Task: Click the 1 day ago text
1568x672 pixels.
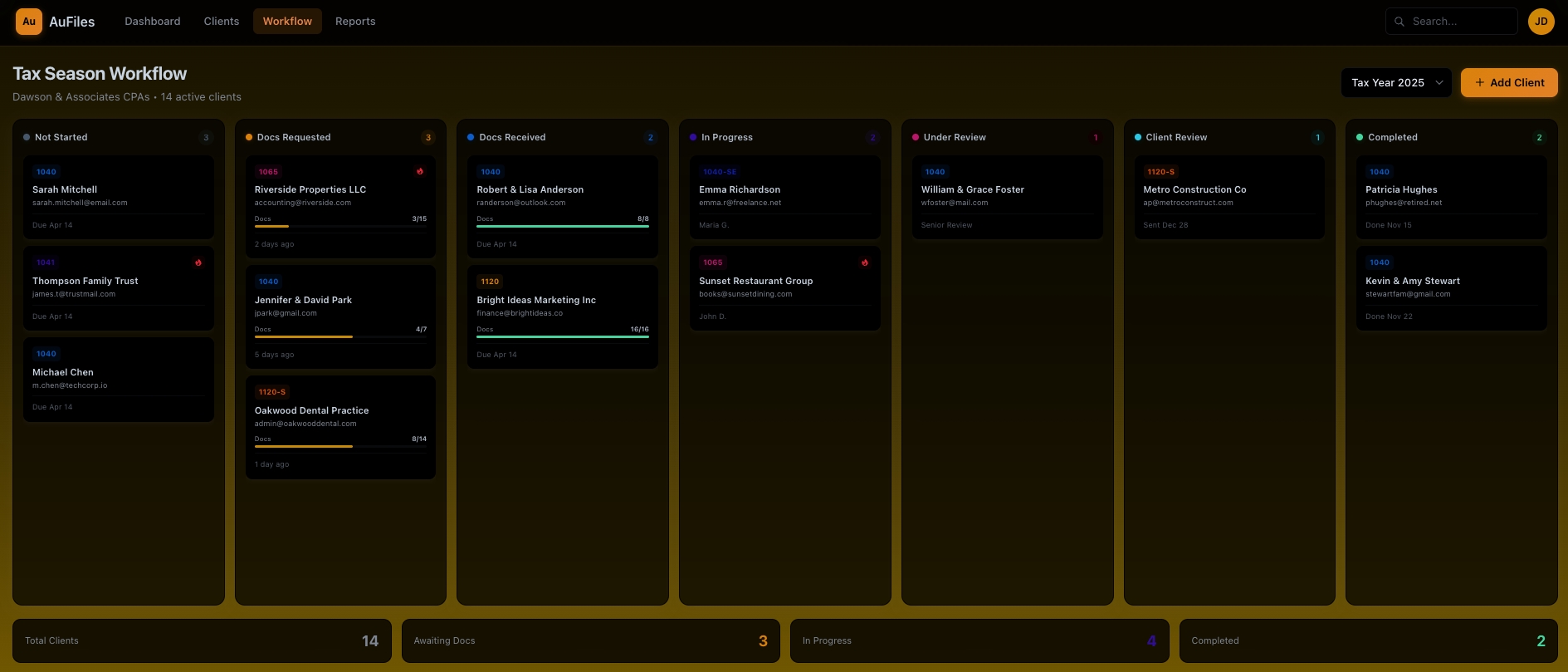Action: coord(272,464)
